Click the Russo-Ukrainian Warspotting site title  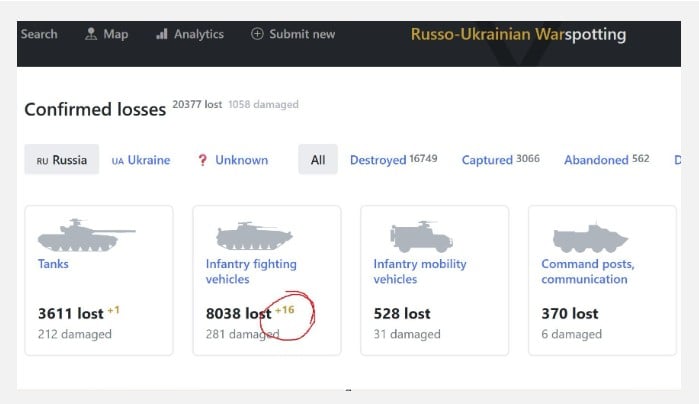518,34
